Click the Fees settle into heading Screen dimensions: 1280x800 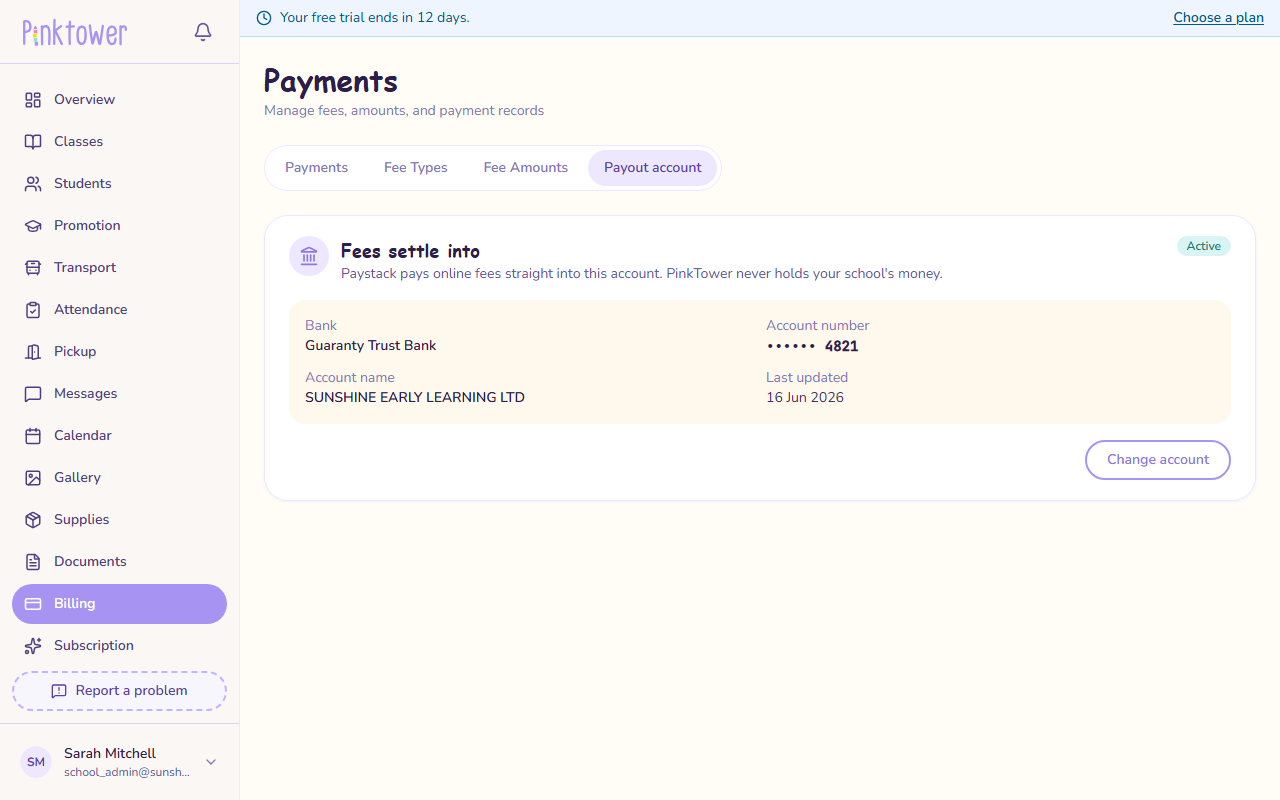coord(410,251)
